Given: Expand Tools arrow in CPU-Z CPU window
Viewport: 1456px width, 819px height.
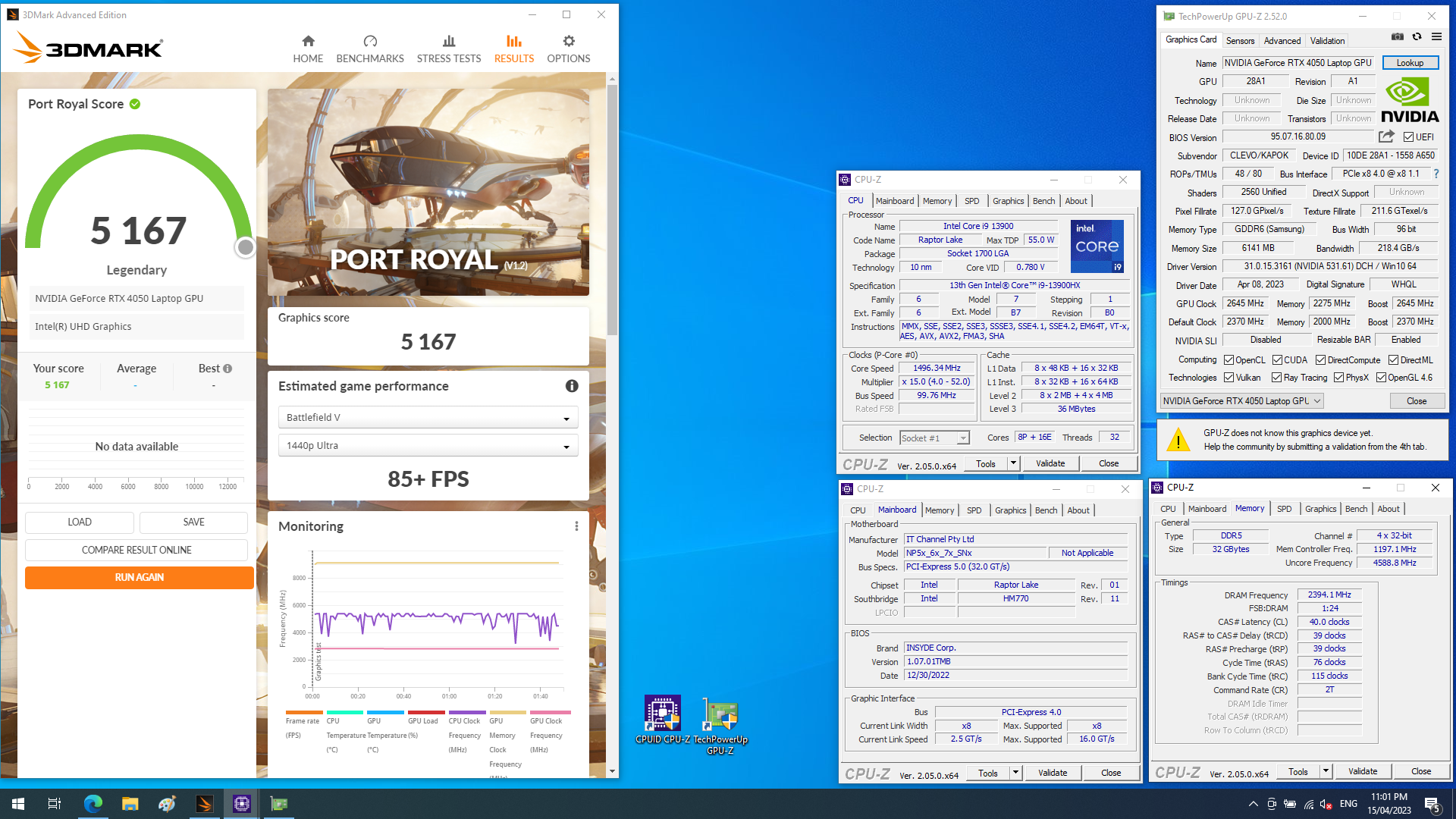Looking at the screenshot, I should coord(1013,463).
